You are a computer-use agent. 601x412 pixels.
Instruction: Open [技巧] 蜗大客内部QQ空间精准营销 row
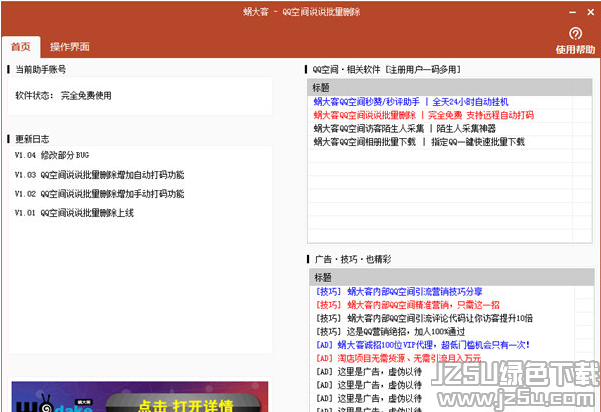coord(407,305)
